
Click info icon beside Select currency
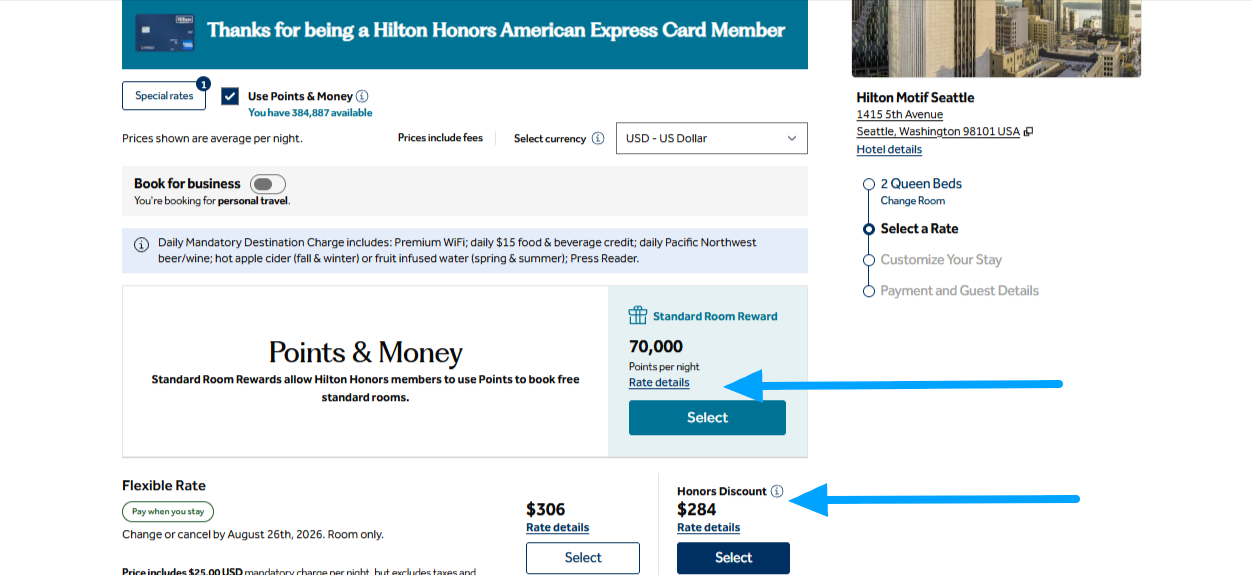coord(598,138)
